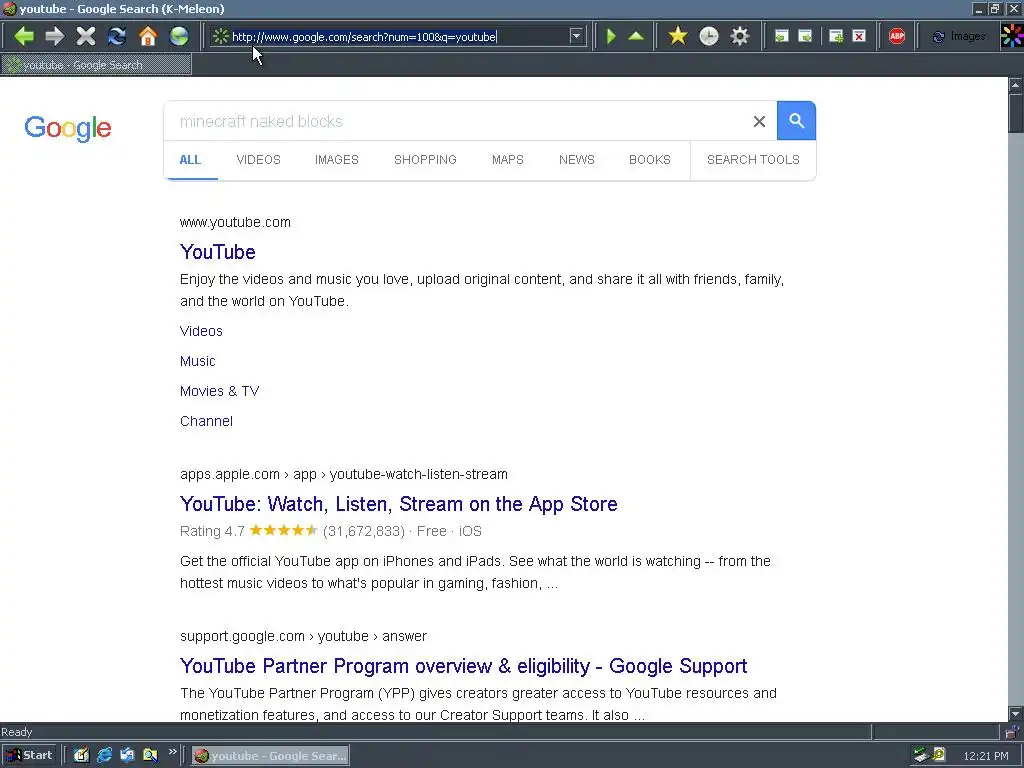Switch to the VIDEOS tab
Viewport: 1024px width, 768px height.
click(259, 160)
